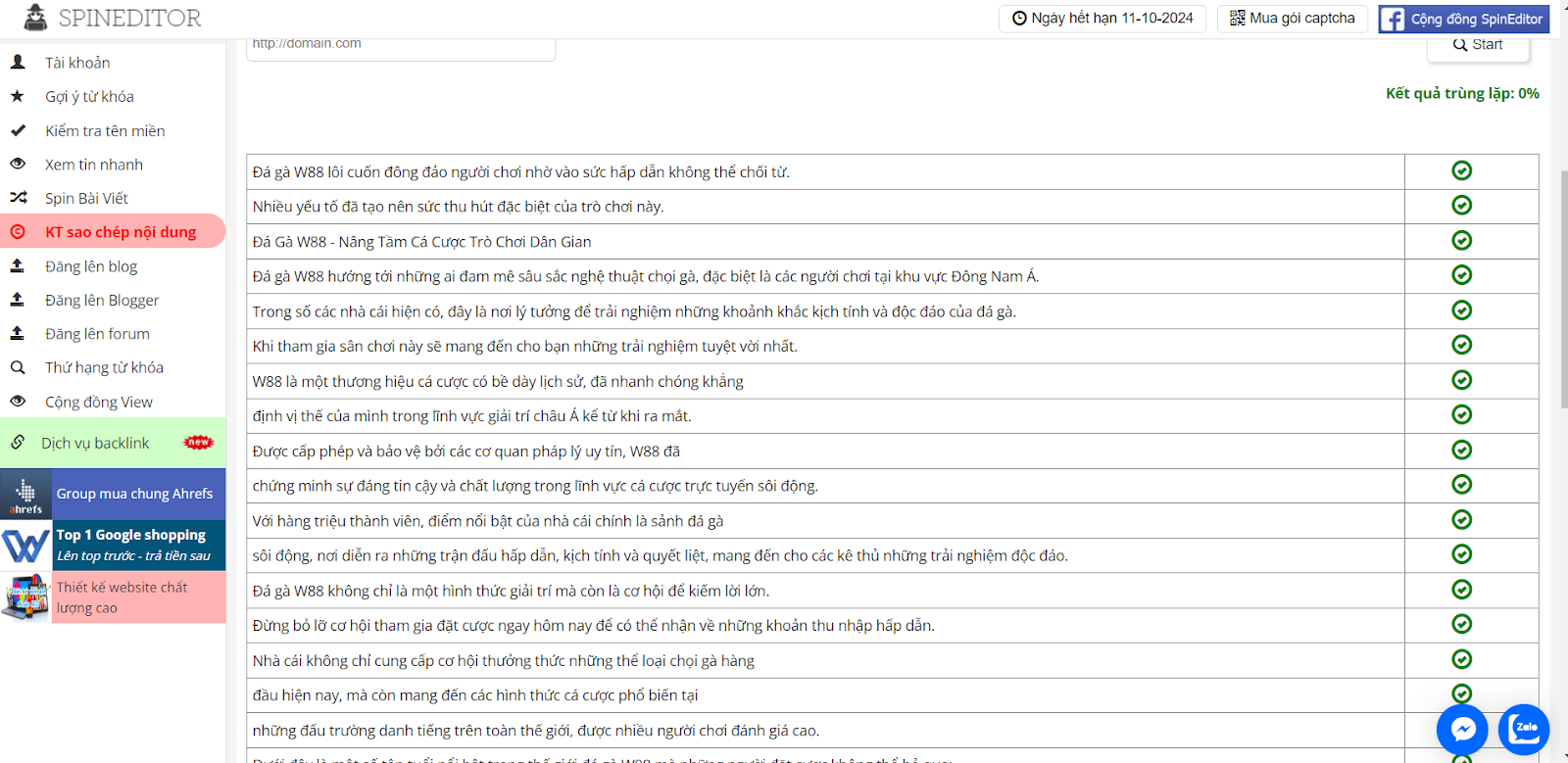Select sentence starting 'sôi động, nơi diễn ra'
This screenshot has height=763, width=1568.
(x=660, y=555)
